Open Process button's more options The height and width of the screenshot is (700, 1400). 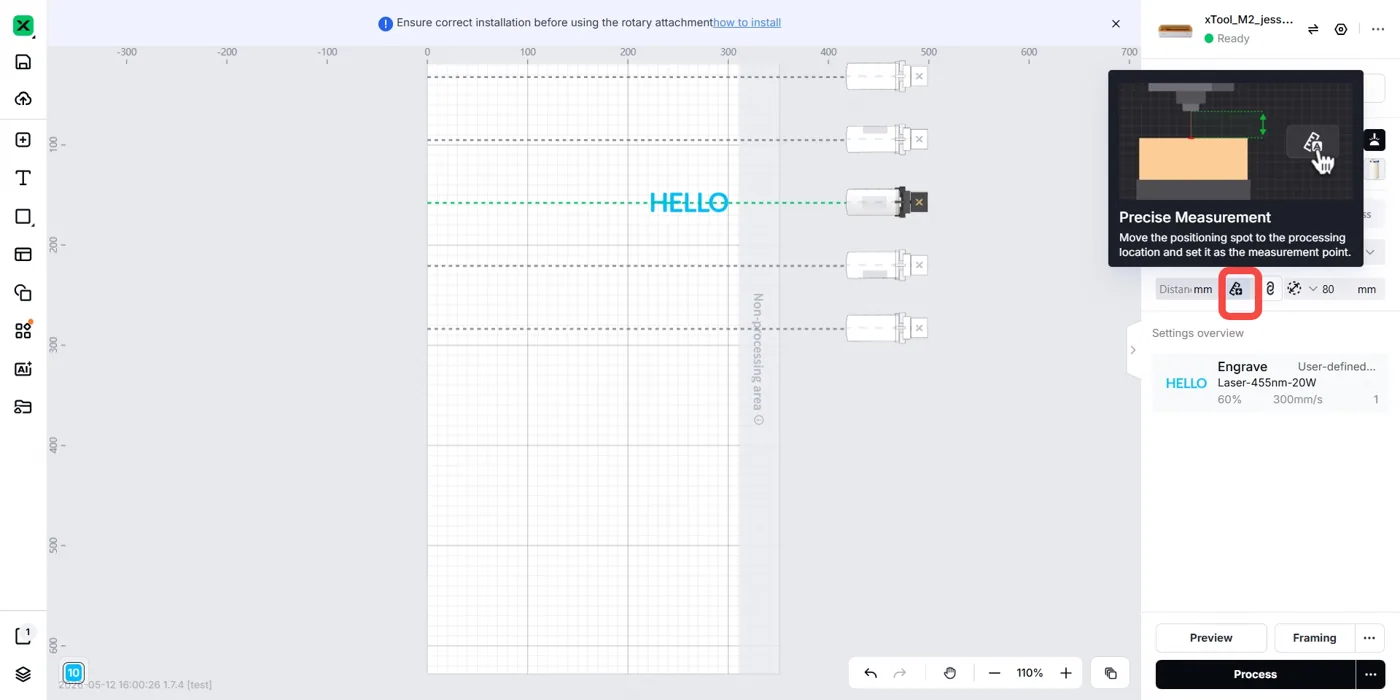click(x=1370, y=674)
